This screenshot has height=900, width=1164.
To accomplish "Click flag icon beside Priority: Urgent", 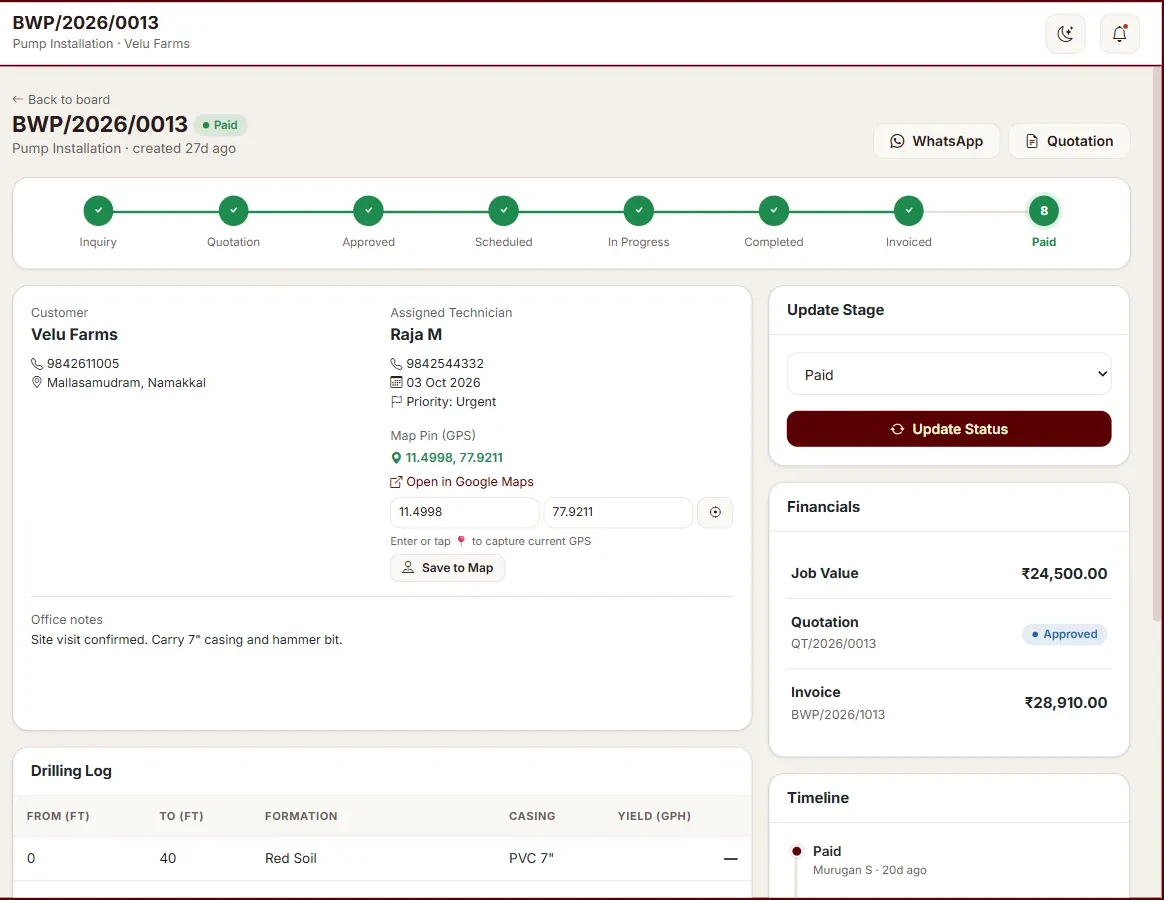I will click(x=396, y=402).
